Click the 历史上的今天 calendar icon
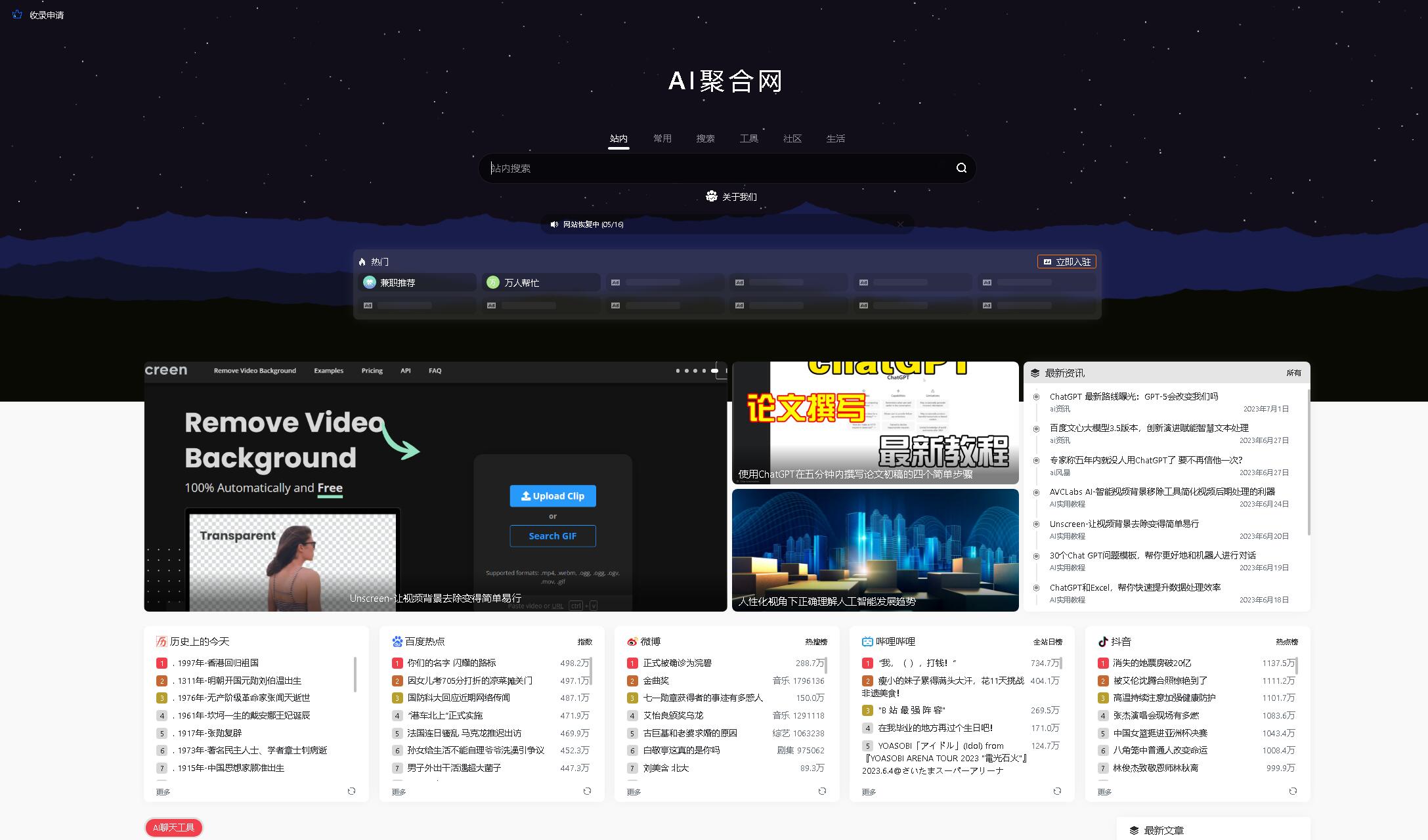Screen dimensions: 1428x840 (x=162, y=641)
